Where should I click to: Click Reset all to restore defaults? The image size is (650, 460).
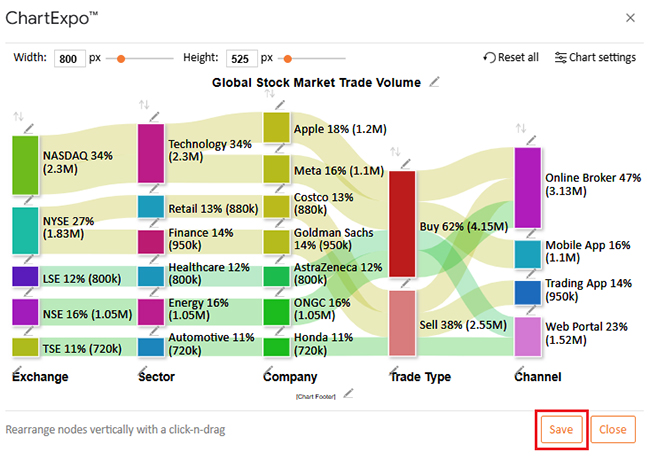(511, 57)
